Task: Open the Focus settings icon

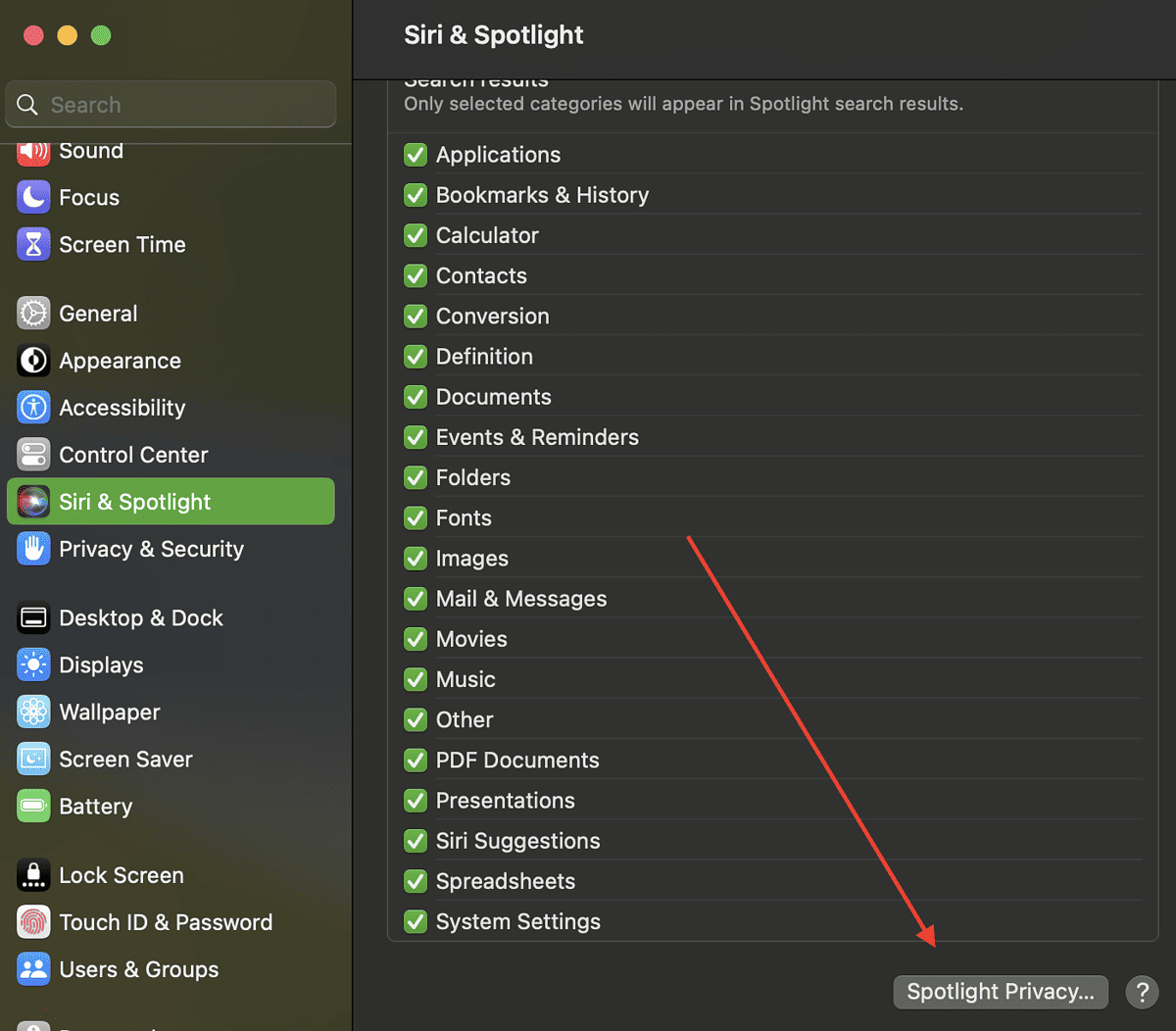Action: [x=32, y=197]
